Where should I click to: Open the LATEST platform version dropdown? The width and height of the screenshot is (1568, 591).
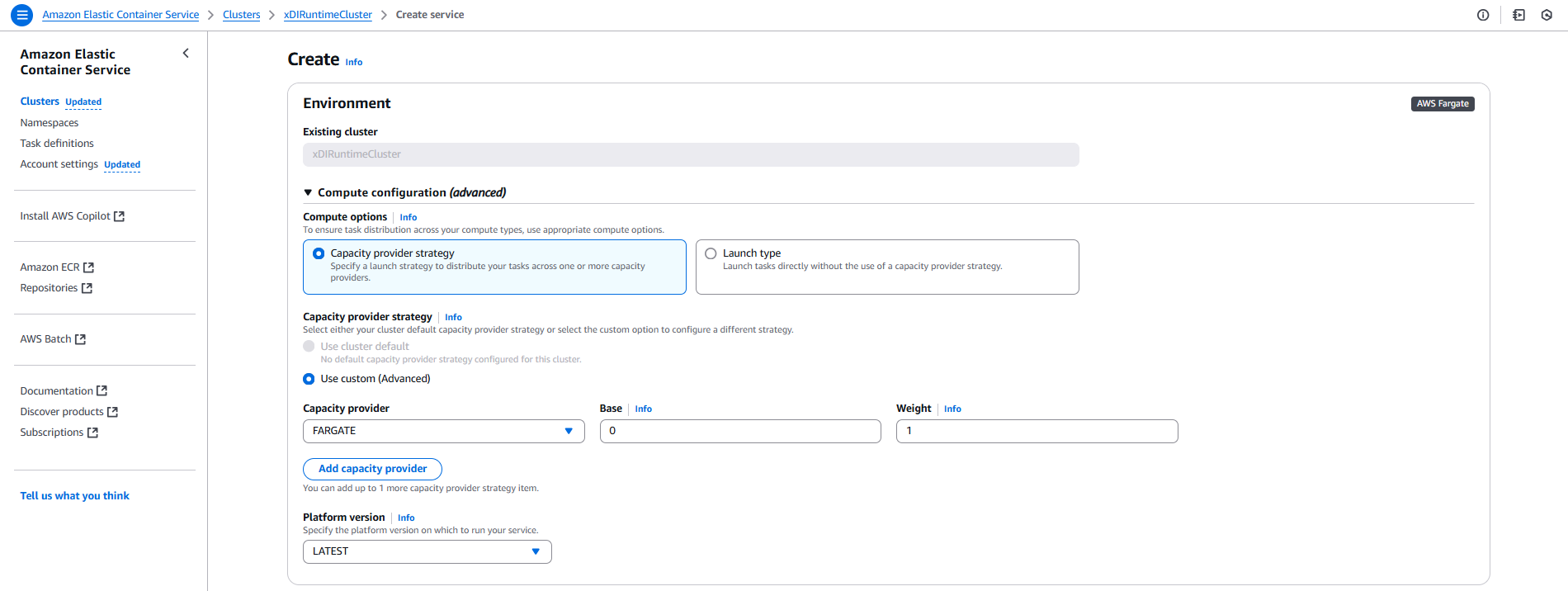pos(427,551)
